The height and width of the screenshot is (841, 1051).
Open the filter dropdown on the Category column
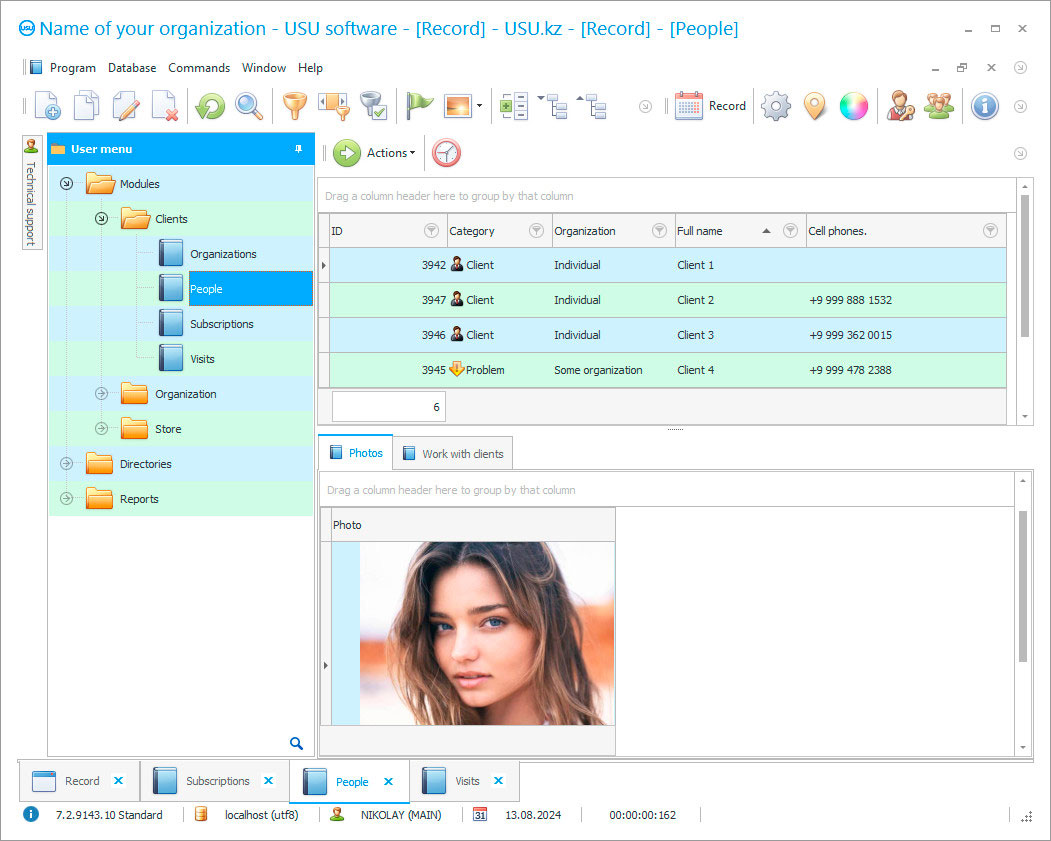(538, 230)
